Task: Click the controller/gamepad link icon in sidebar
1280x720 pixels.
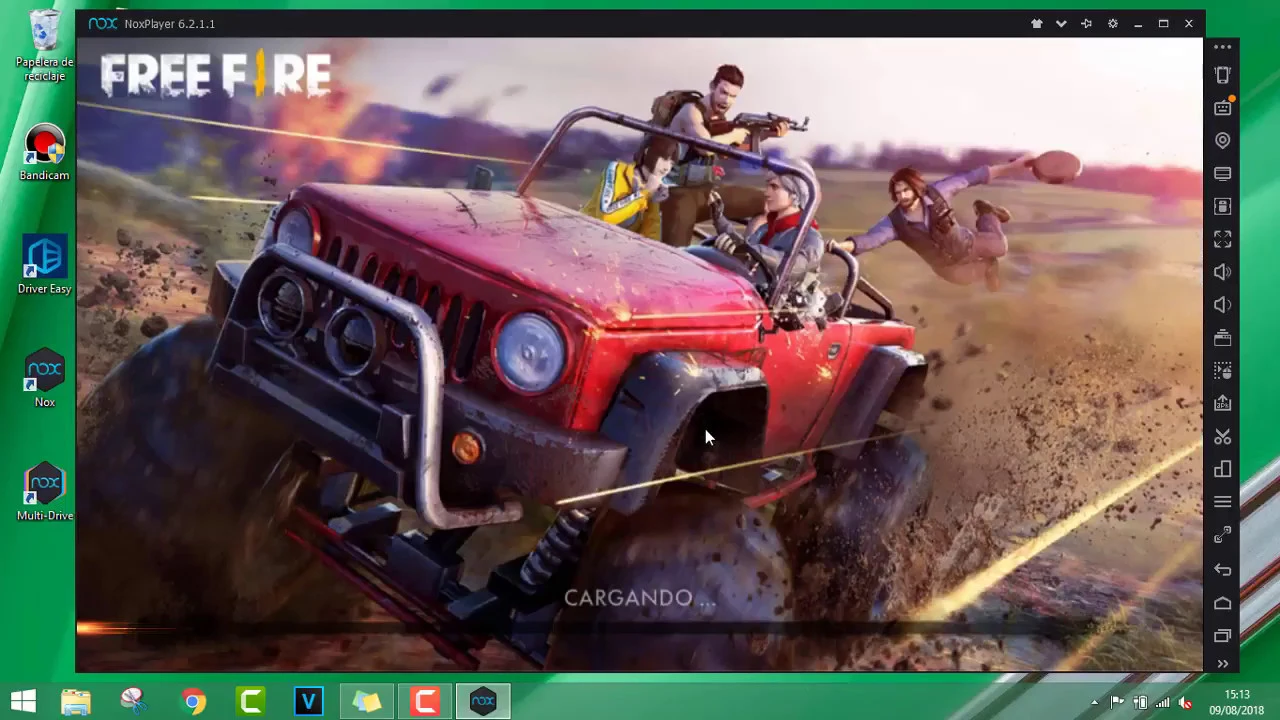Action: point(1222,536)
